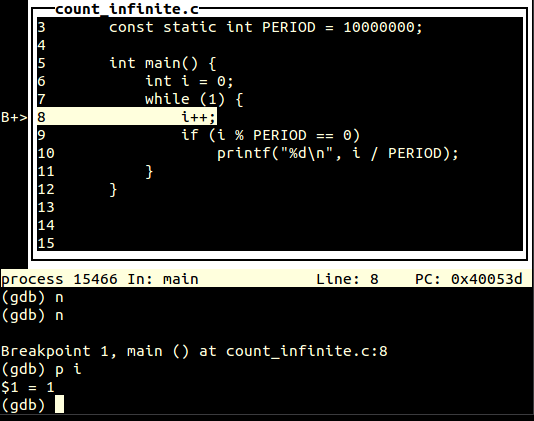The width and height of the screenshot is (534, 421).
Task: Click the gdb prompt cursor block
Action: coord(59,404)
